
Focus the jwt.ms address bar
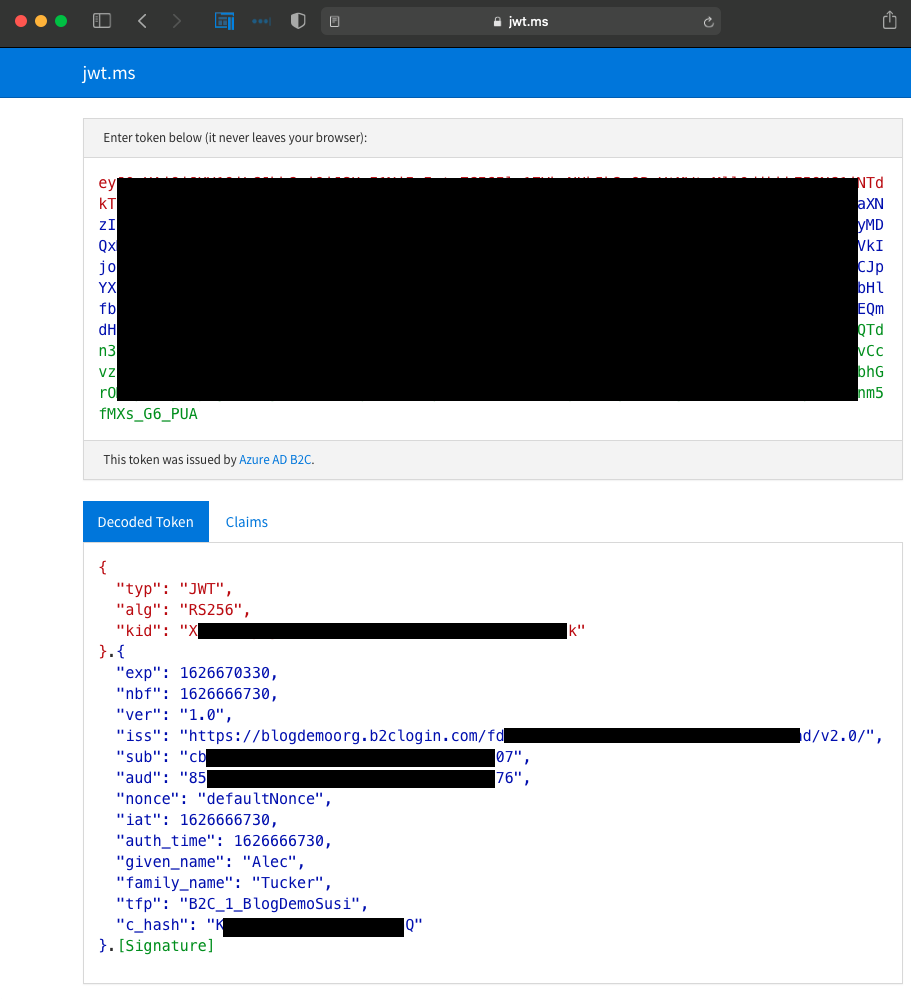tap(520, 22)
